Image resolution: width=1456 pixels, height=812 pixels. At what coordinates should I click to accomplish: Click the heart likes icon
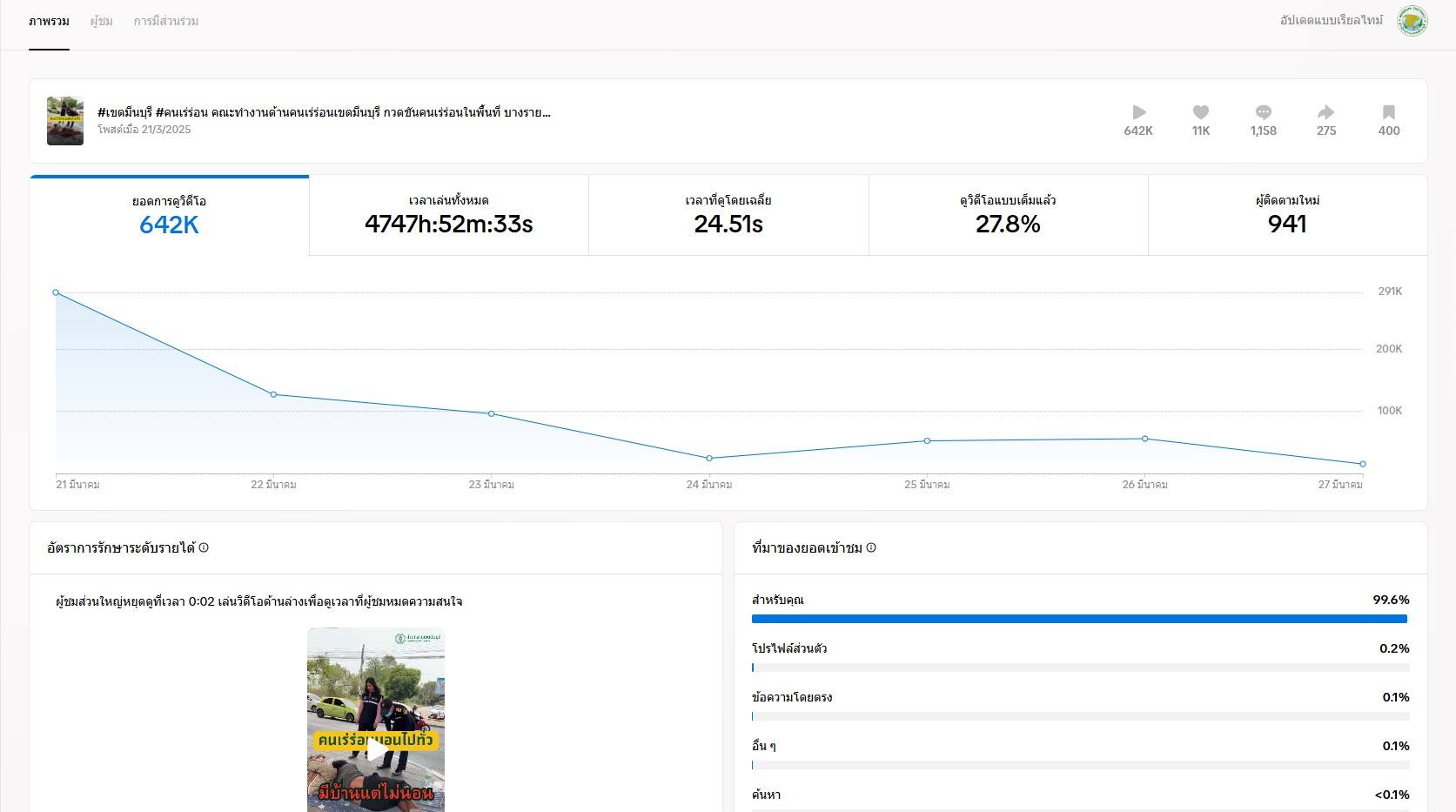(x=1201, y=112)
